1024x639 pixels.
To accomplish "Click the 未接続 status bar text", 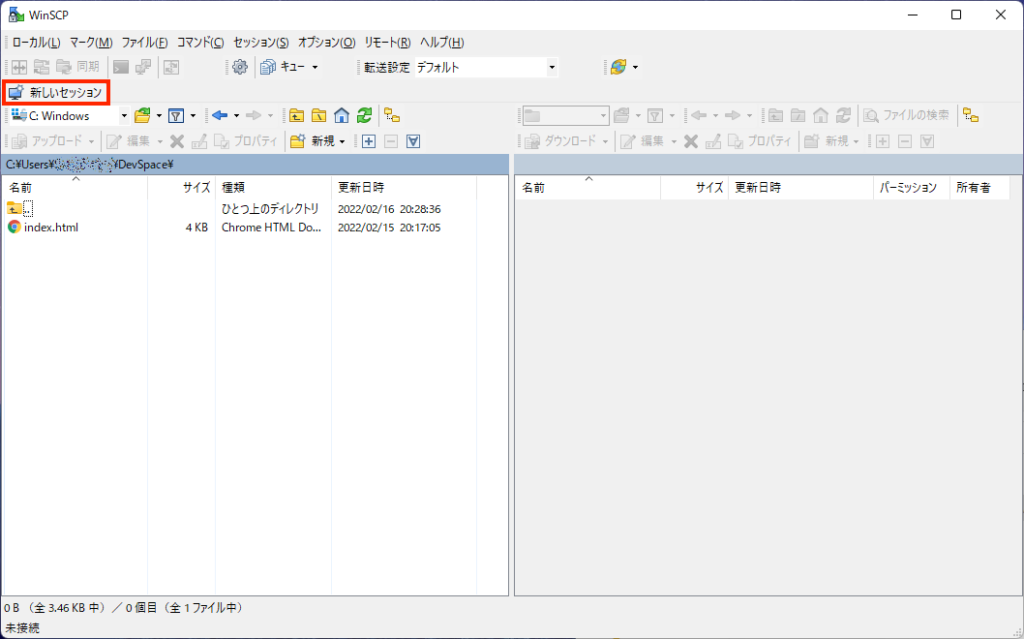I will [x=22, y=628].
